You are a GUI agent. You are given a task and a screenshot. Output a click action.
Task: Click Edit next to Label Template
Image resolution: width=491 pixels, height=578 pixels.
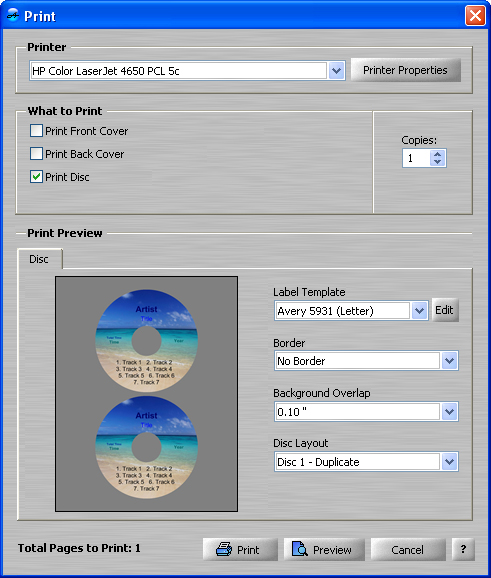click(445, 310)
